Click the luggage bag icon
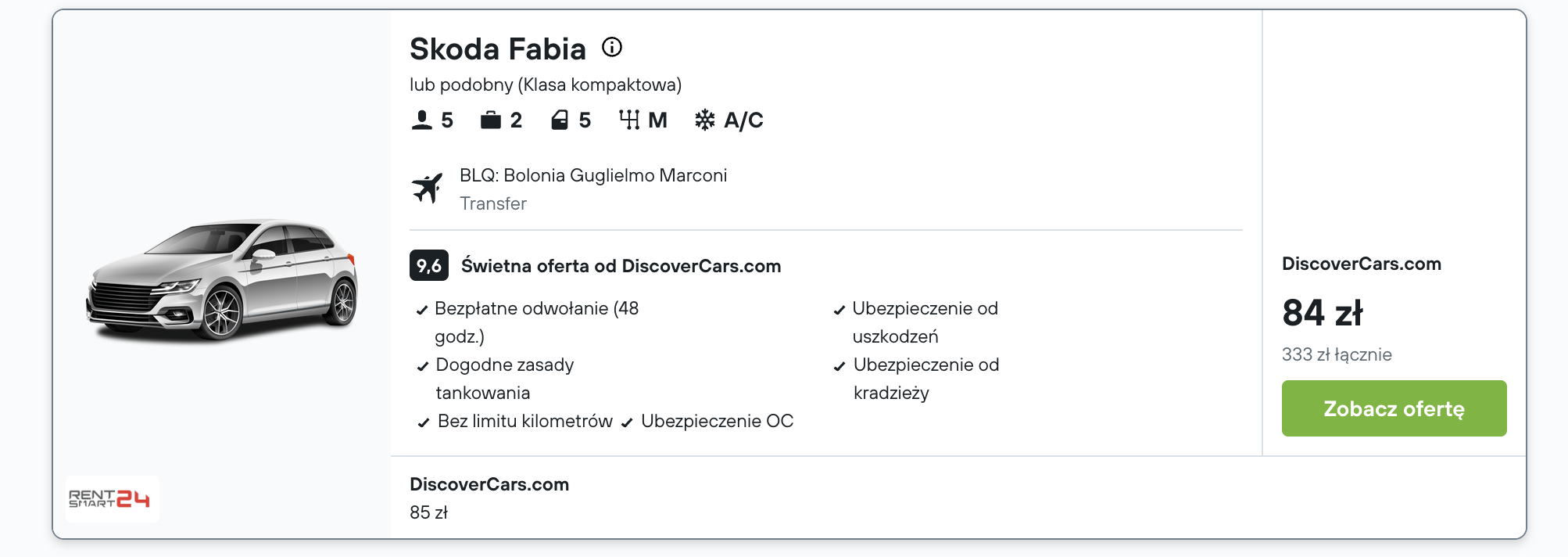This screenshot has width=1568, height=557. [x=490, y=120]
